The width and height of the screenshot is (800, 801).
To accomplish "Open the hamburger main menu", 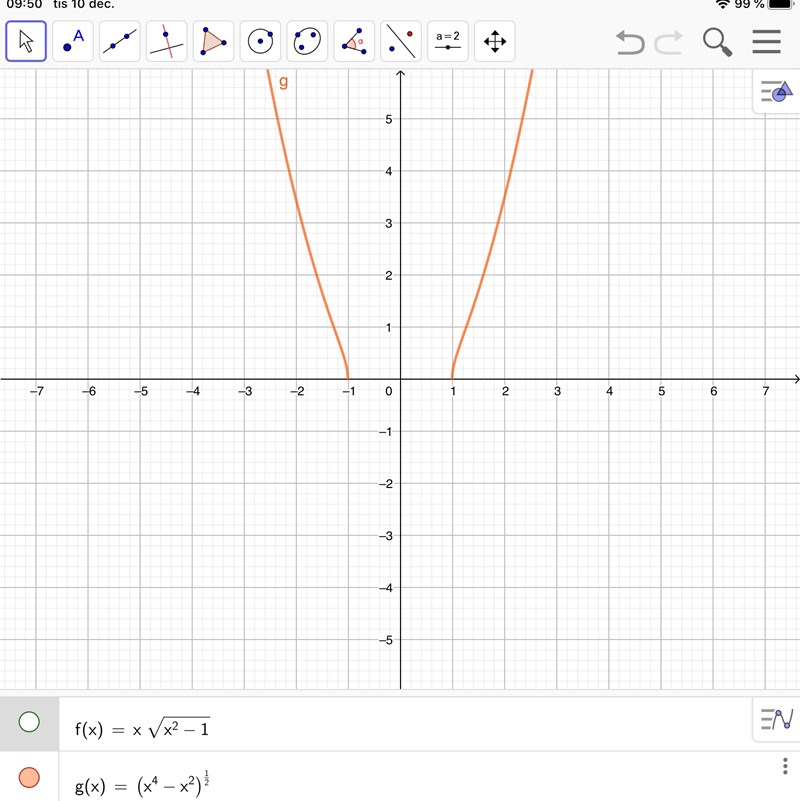I will (x=767, y=42).
